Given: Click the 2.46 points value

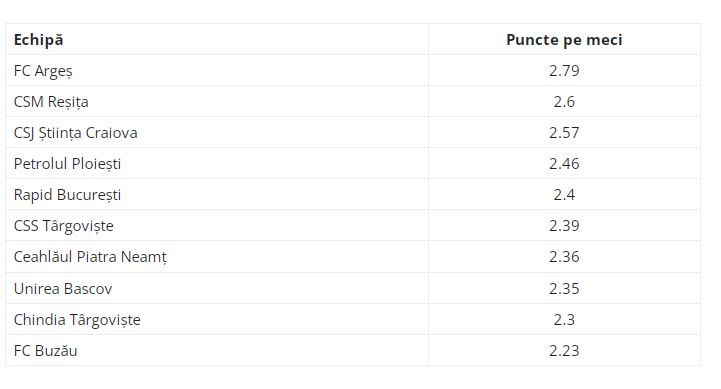Looking at the screenshot, I should click(x=564, y=164).
